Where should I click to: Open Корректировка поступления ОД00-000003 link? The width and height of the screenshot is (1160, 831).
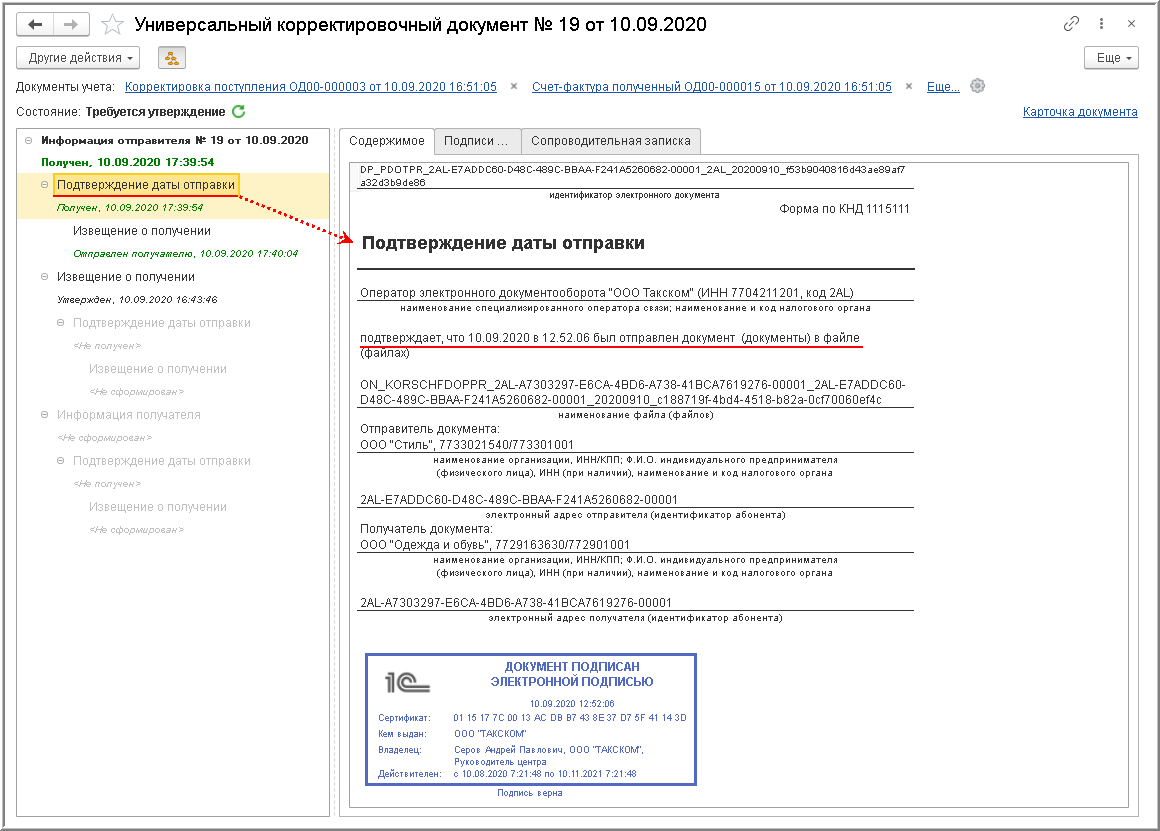311,87
